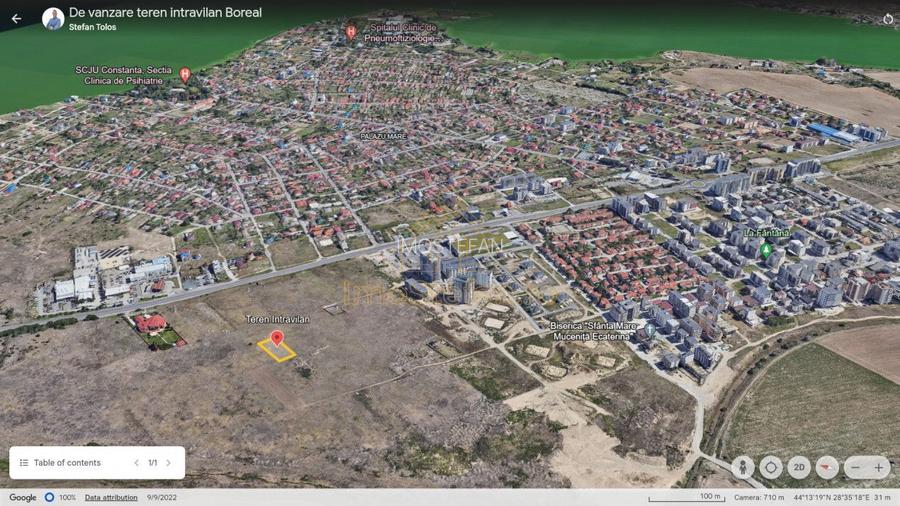Click the Spitalul Clinic de Pneumoftiziologie marker

tap(351, 32)
